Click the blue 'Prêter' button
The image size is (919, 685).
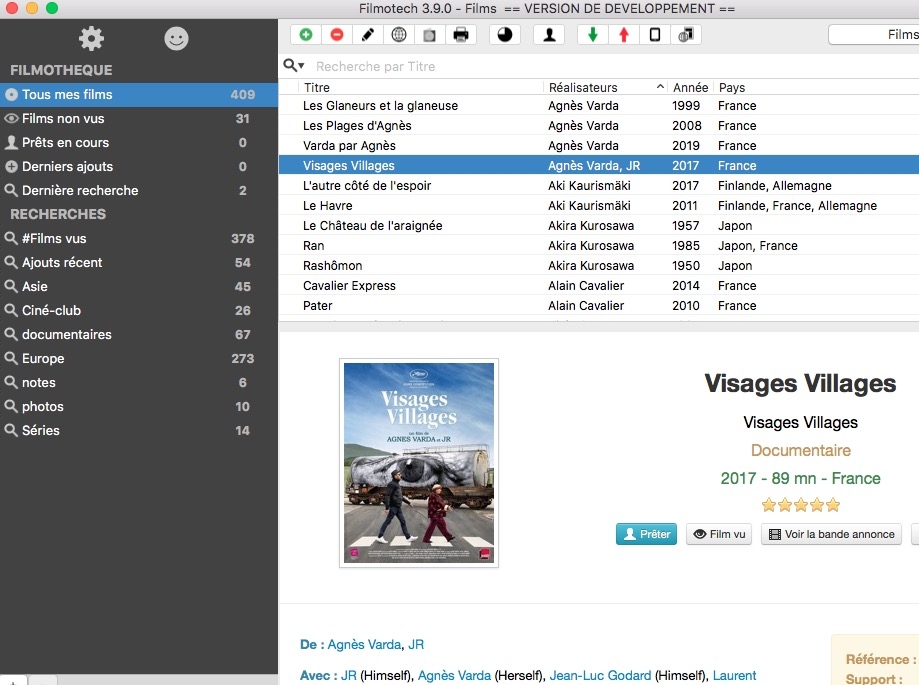click(x=646, y=534)
